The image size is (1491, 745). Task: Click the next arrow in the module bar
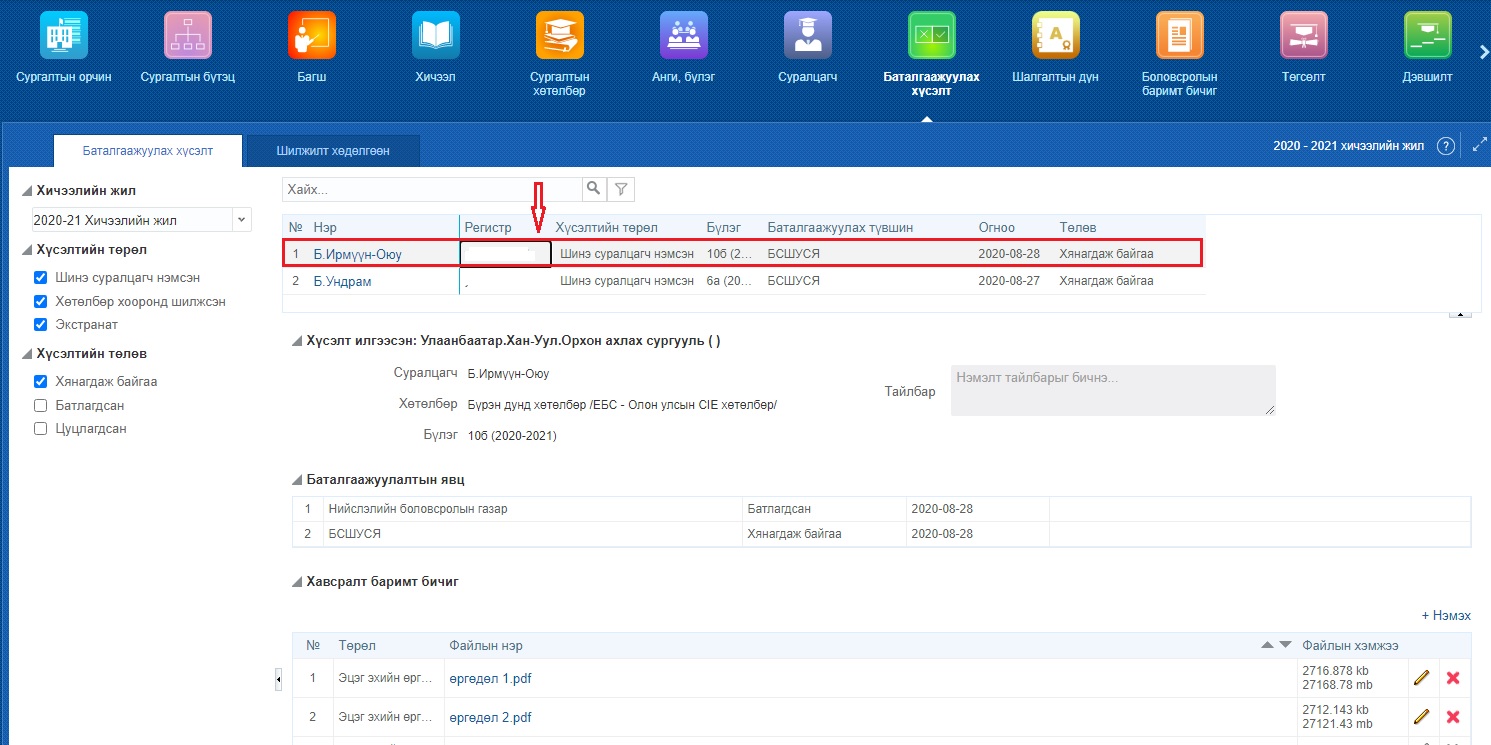pyautogui.click(x=1483, y=52)
